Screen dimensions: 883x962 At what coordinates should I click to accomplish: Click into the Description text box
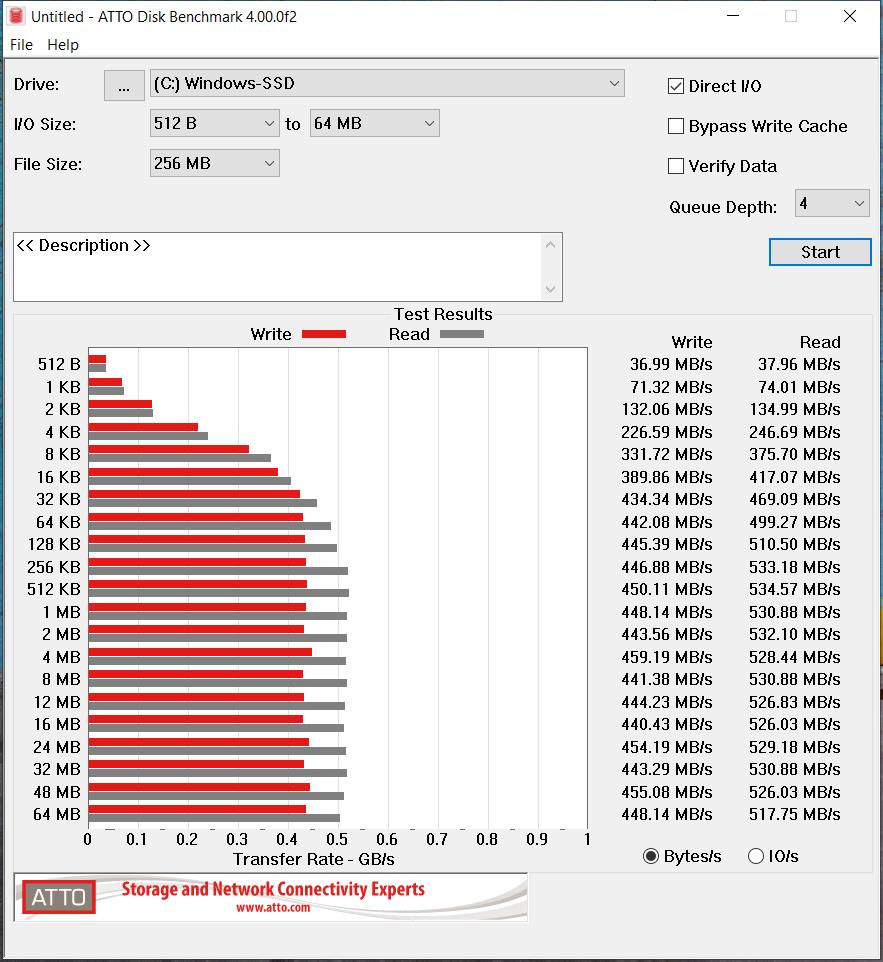point(277,267)
